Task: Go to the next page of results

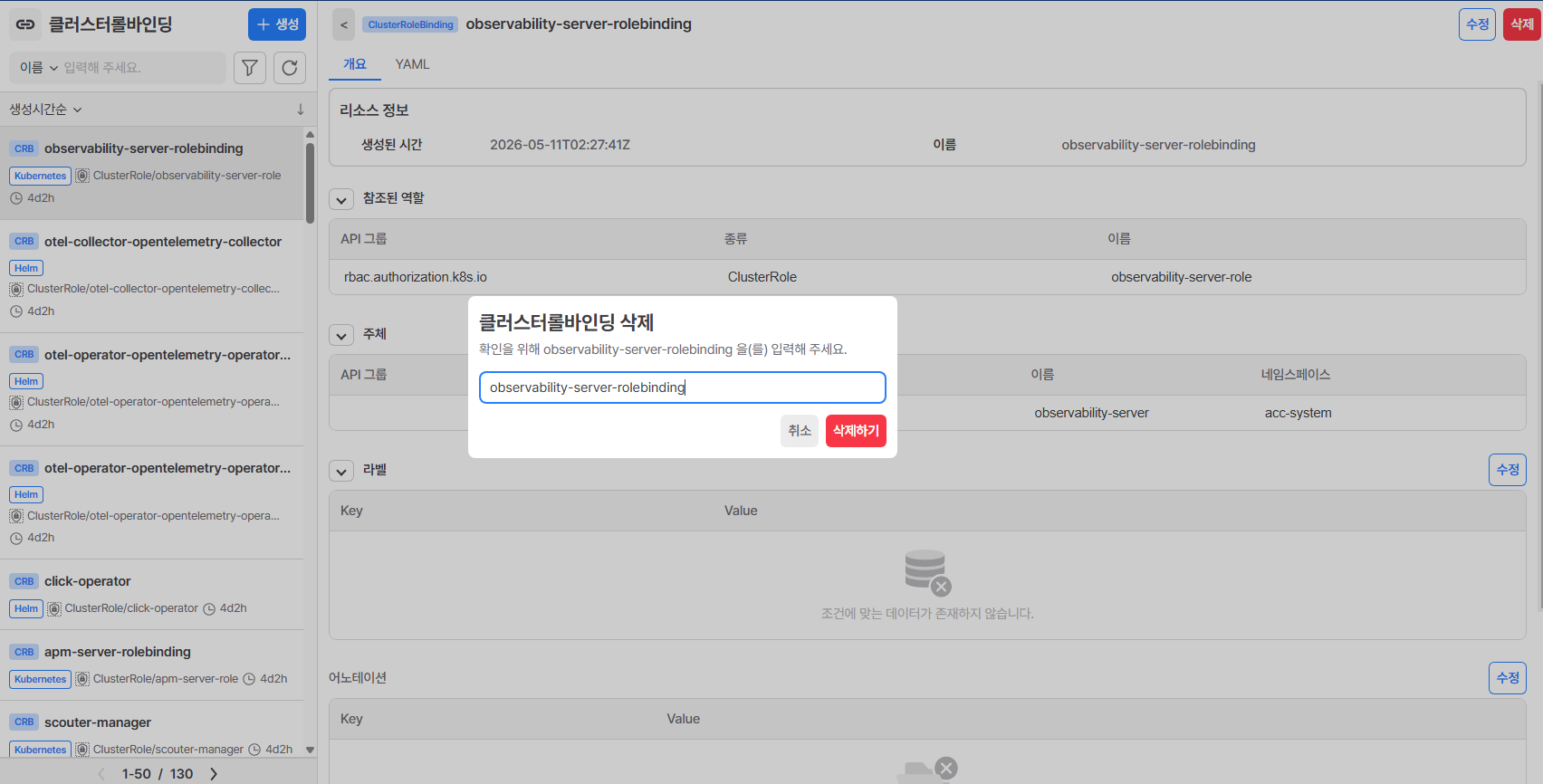Action: coord(214,774)
